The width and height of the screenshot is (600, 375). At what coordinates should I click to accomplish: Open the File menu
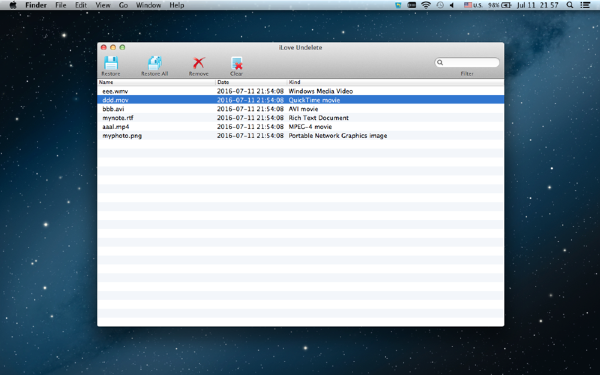coord(60,5)
